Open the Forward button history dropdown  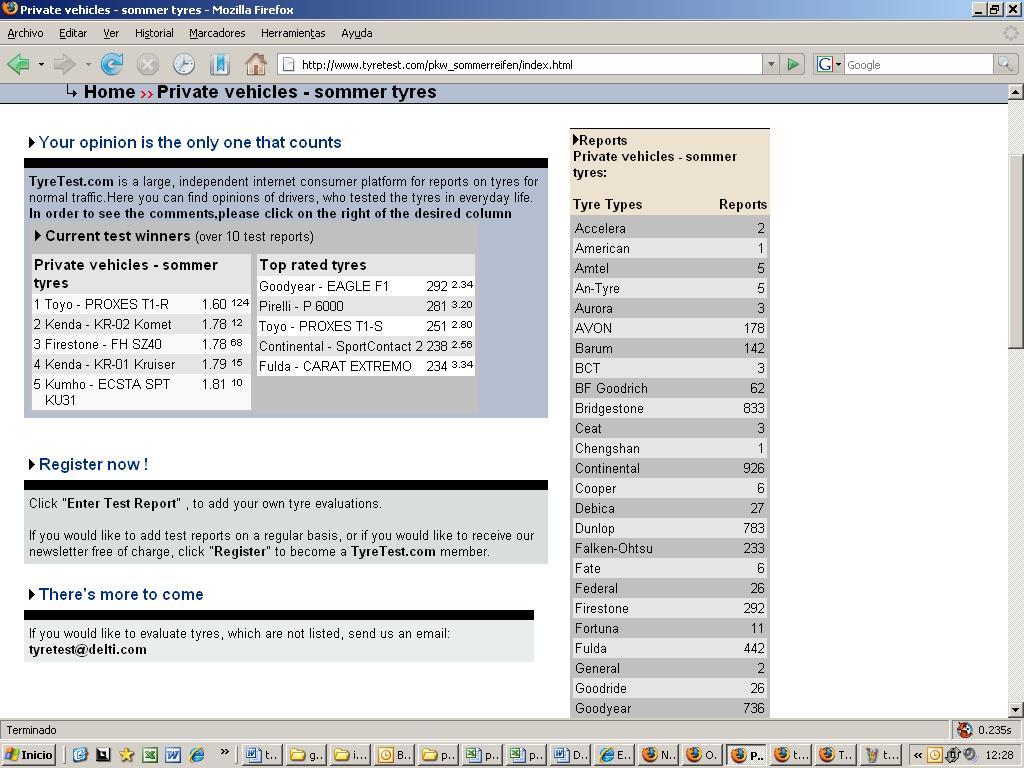(x=88, y=65)
